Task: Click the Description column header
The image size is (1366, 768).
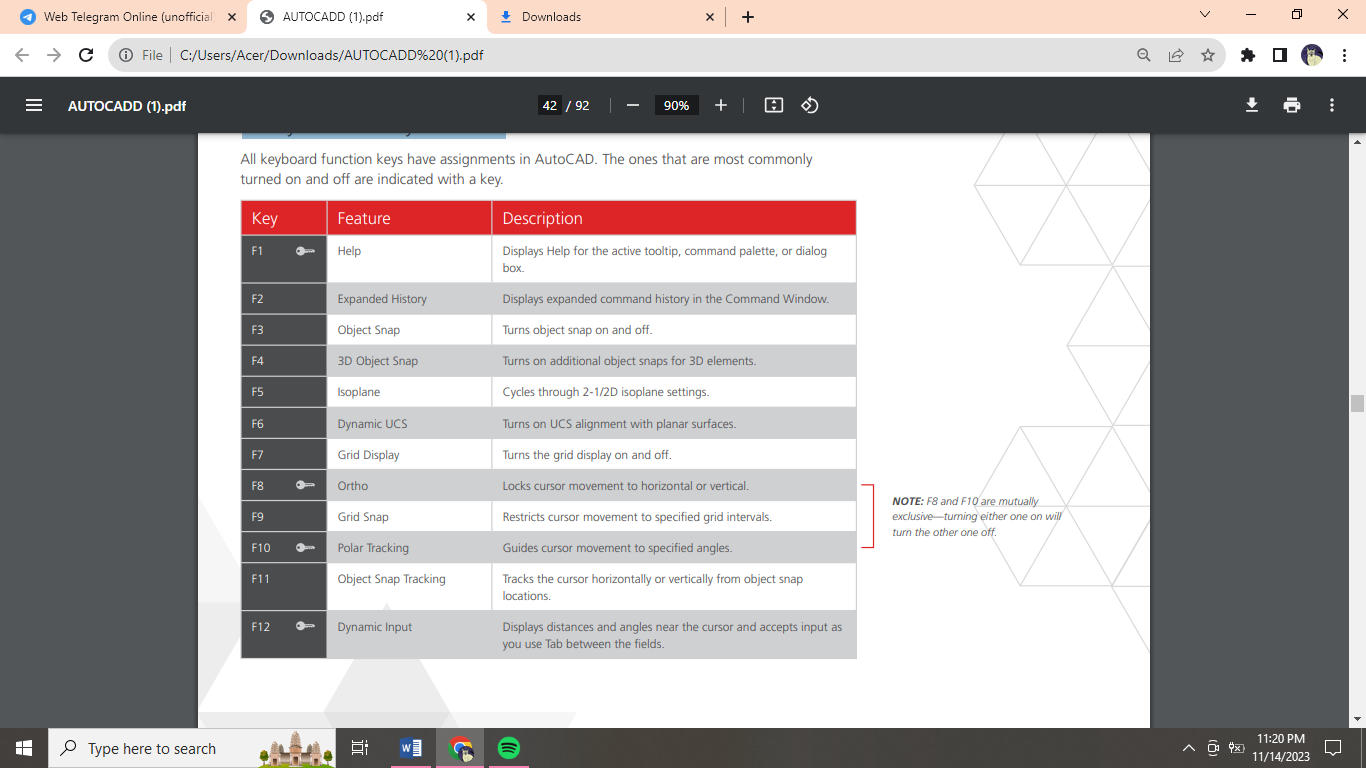Action: pyautogui.click(x=674, y=218)
